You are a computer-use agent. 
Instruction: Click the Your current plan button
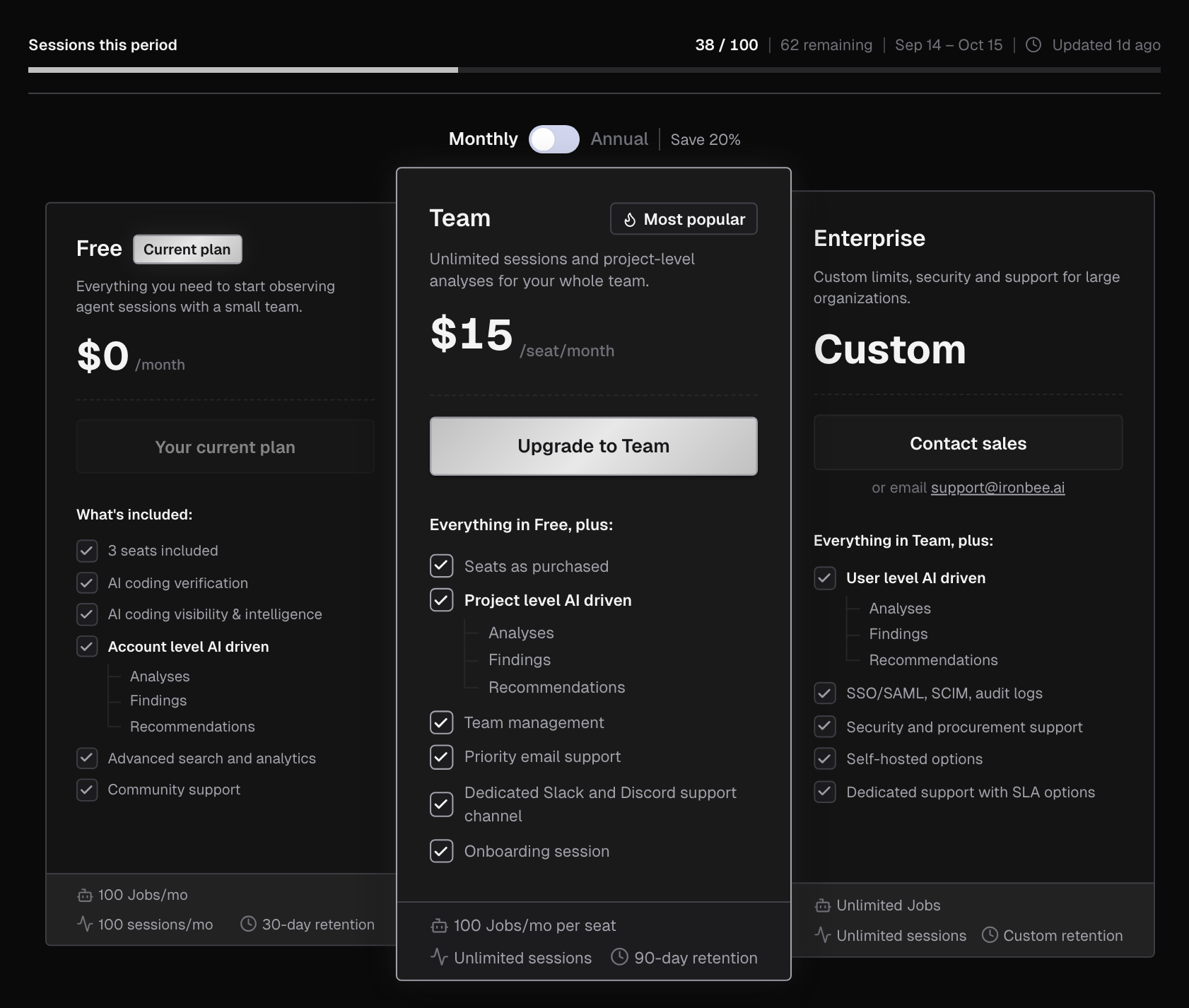(225, 447)
